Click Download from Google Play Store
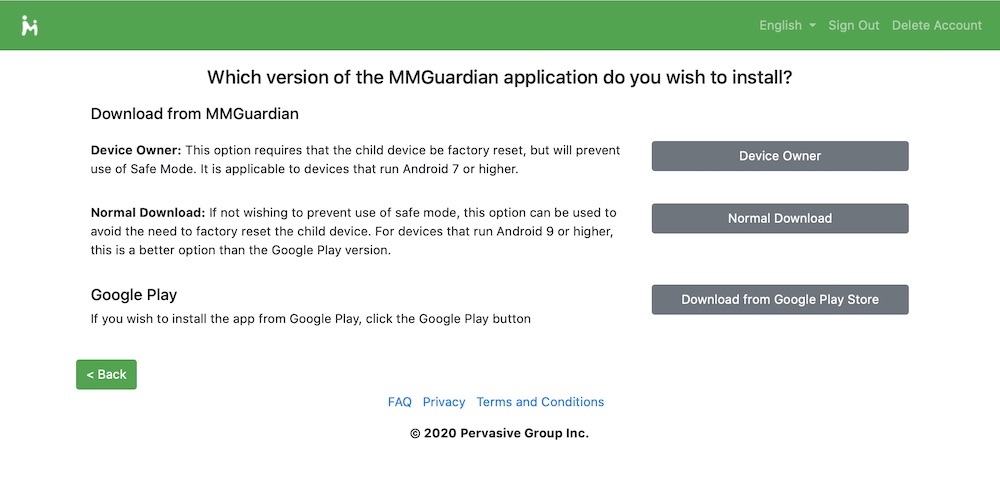Viewport: 1000px width, 500px height. pyautogui.click(x=780, y=299)
